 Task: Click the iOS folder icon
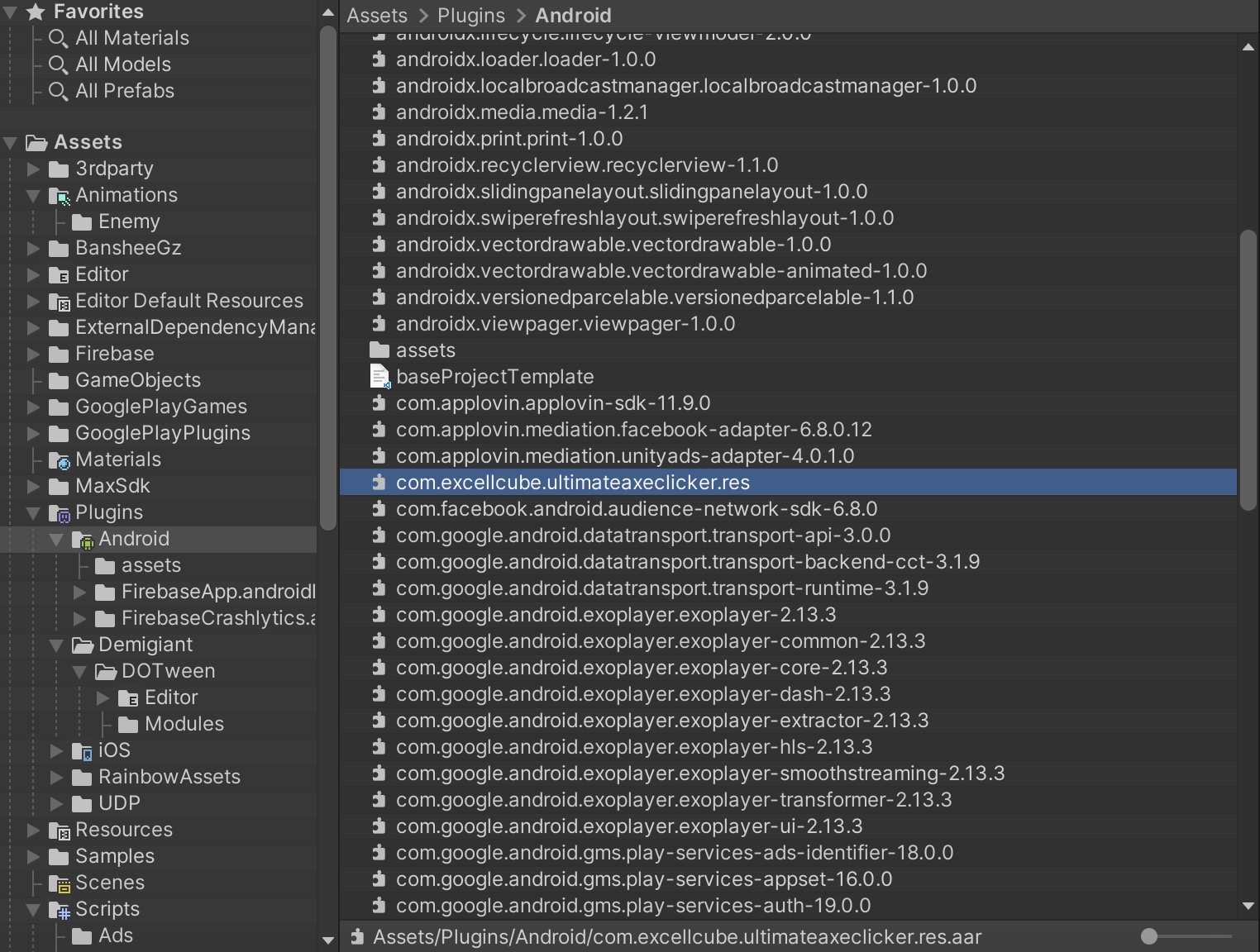(83, 751)
